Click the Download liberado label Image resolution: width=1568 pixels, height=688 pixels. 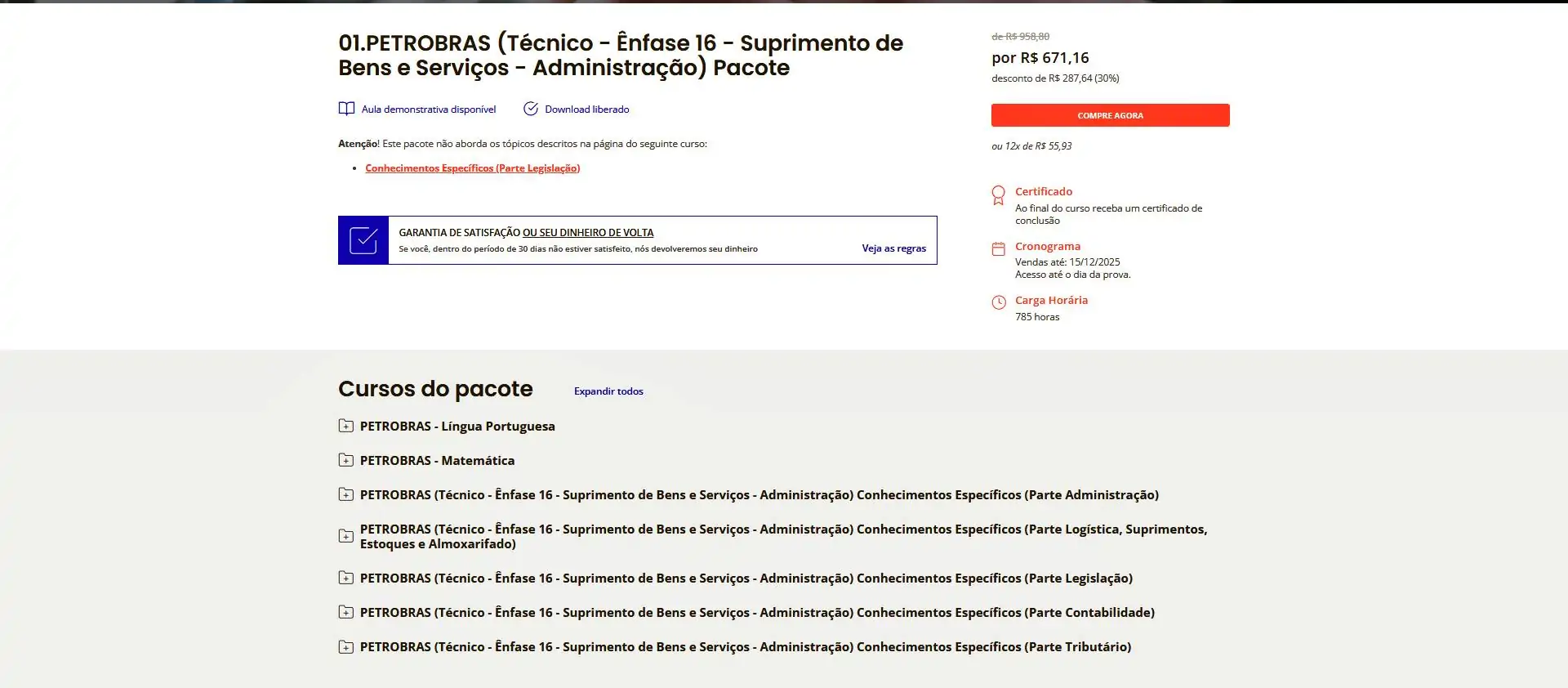point(586,109)
